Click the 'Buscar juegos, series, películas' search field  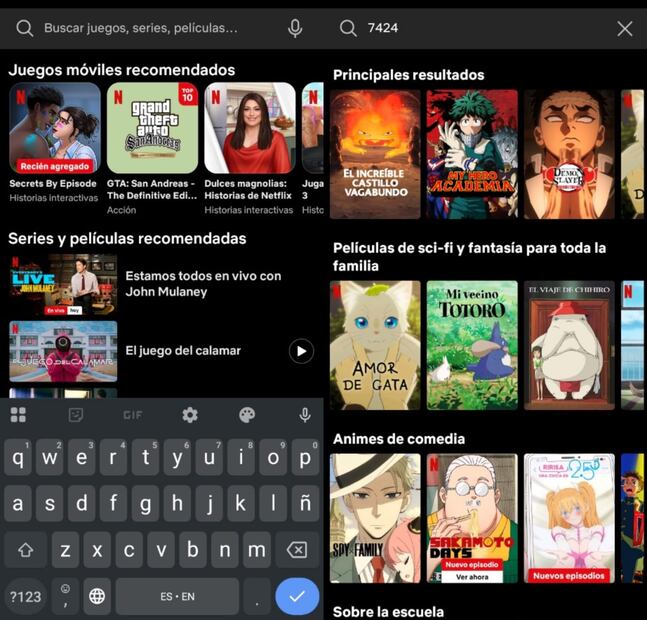[x=150, y=28]
